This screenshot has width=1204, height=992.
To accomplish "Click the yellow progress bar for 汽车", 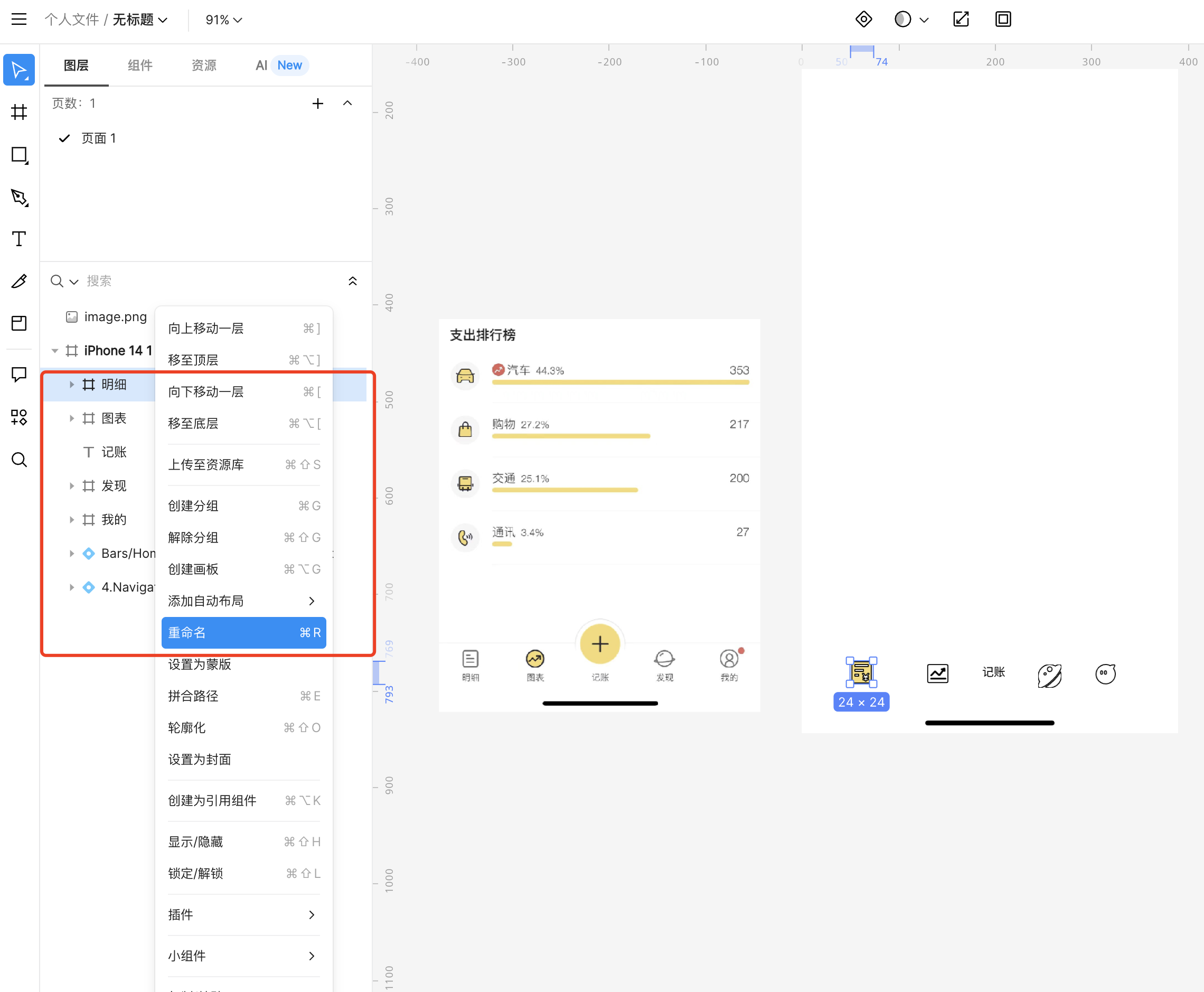I will [620, 384].
